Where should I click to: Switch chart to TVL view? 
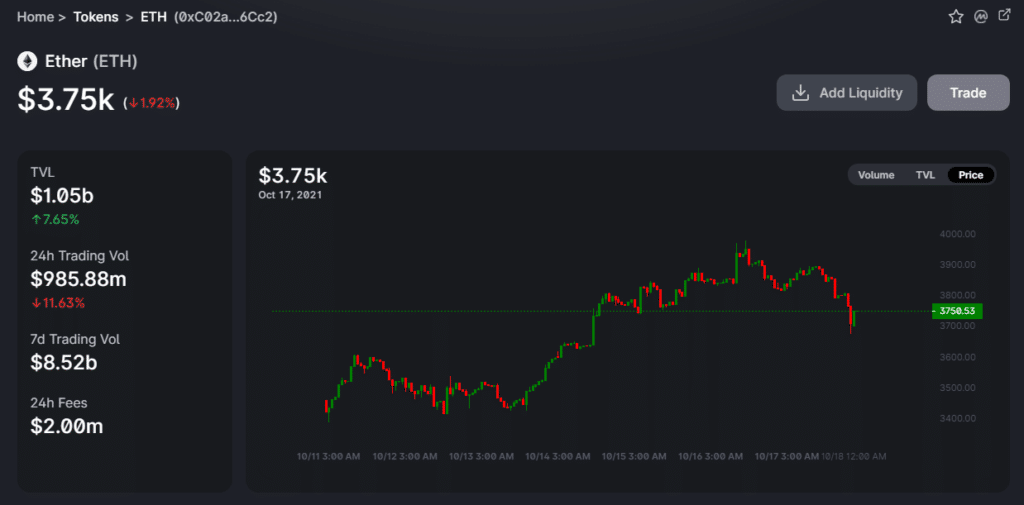[925, 175]
